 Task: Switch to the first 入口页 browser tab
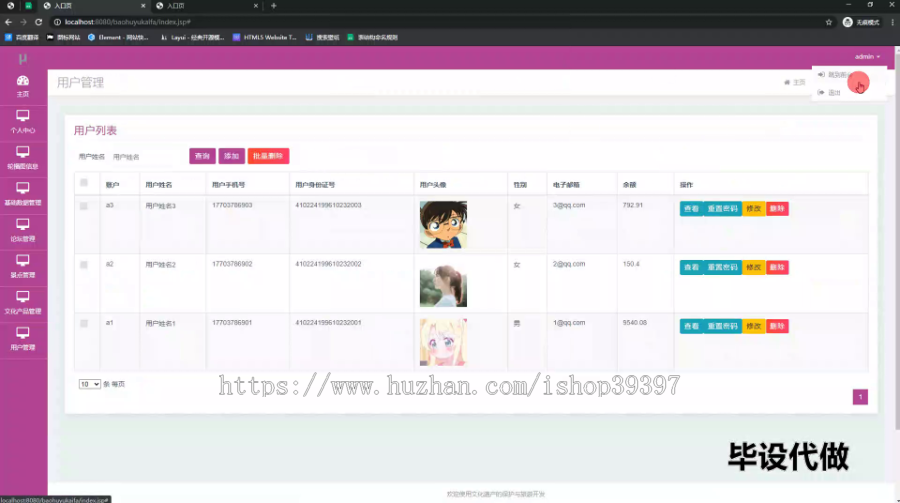point(94,6)
